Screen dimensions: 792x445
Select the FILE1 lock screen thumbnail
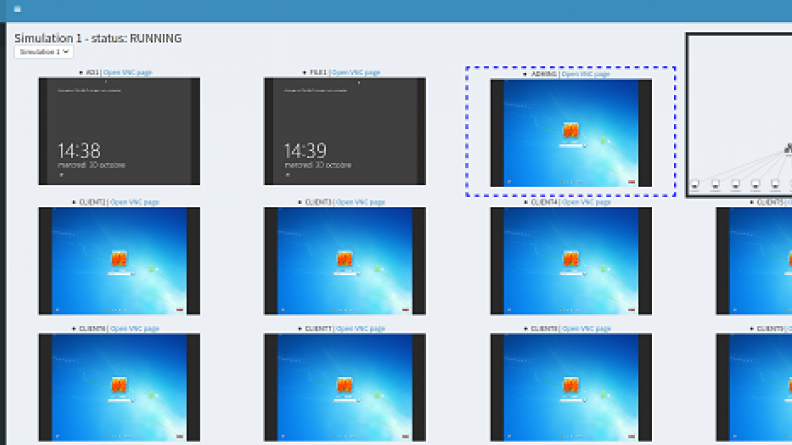[345, 131]
